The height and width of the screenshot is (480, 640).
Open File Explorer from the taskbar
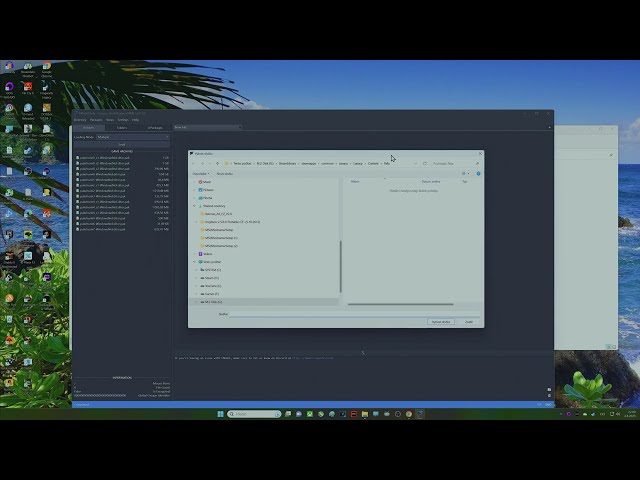365,414
